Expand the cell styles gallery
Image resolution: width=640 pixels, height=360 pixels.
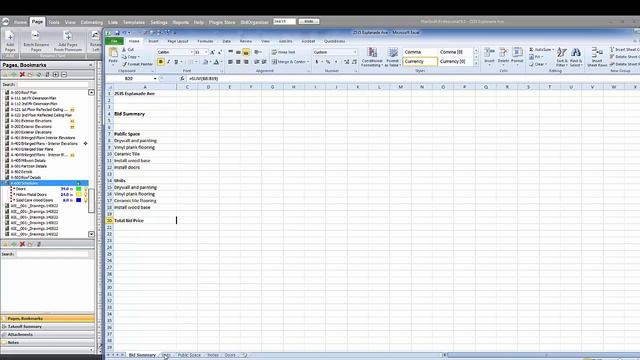(x=476, y=64)
